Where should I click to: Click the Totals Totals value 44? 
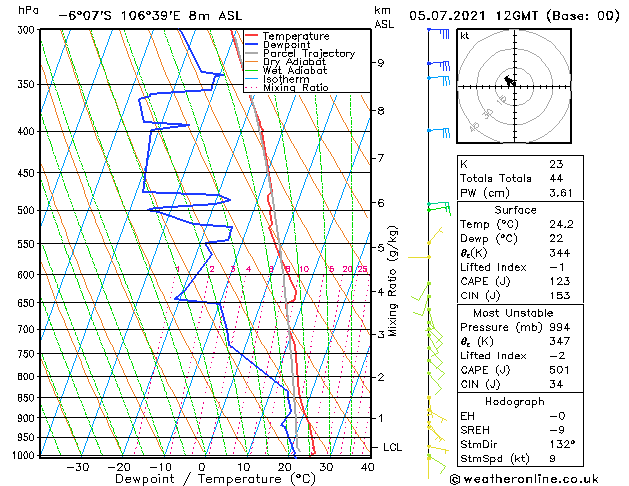(x=556, y=178)
